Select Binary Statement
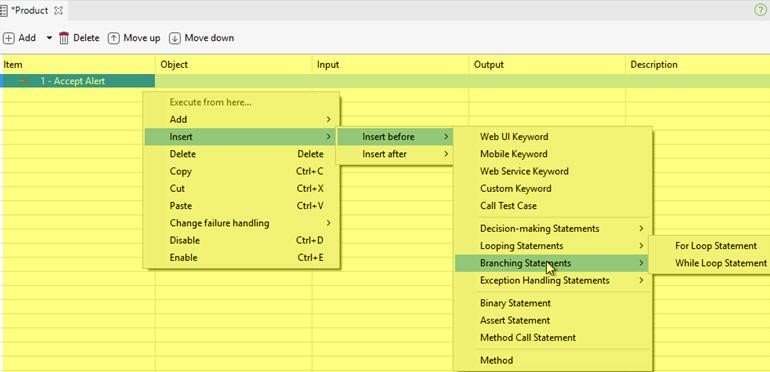 coord(552,303)
